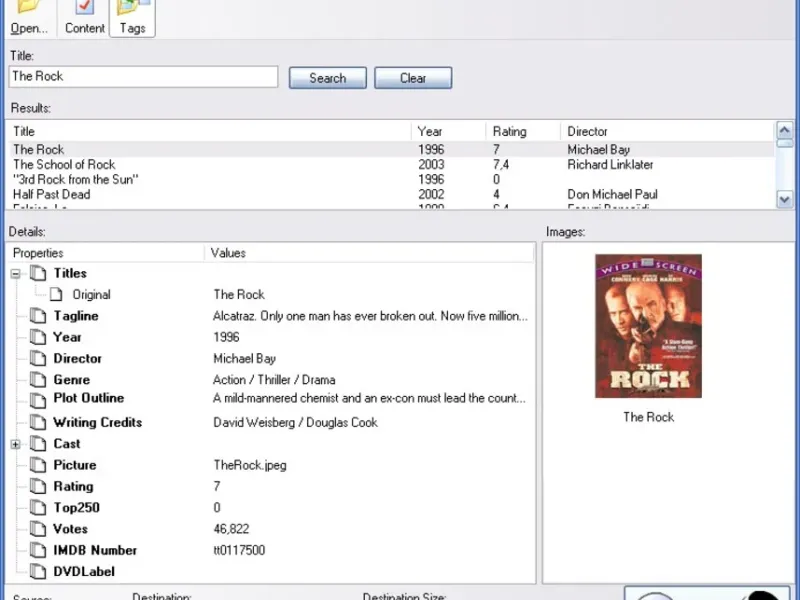Viewport: 800px width, 600px height.
Task: Switch to the Tags tab
Action: click(x=133, y=18)
